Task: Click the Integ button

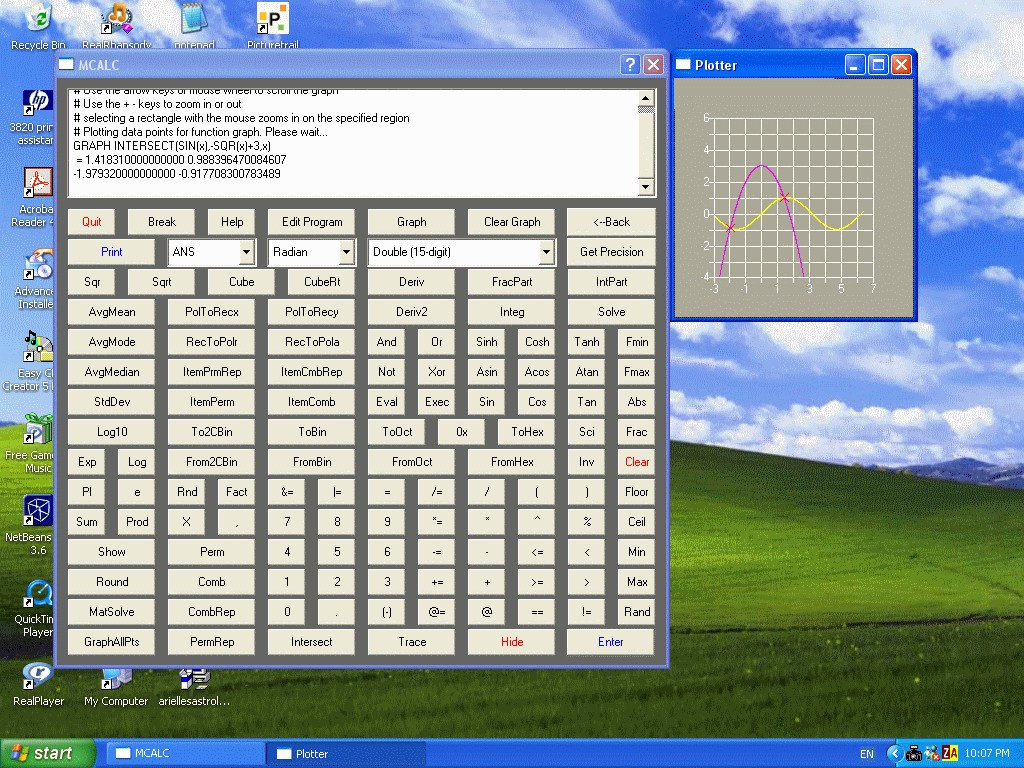Action: pyautogui.click(x=512, y=312)
